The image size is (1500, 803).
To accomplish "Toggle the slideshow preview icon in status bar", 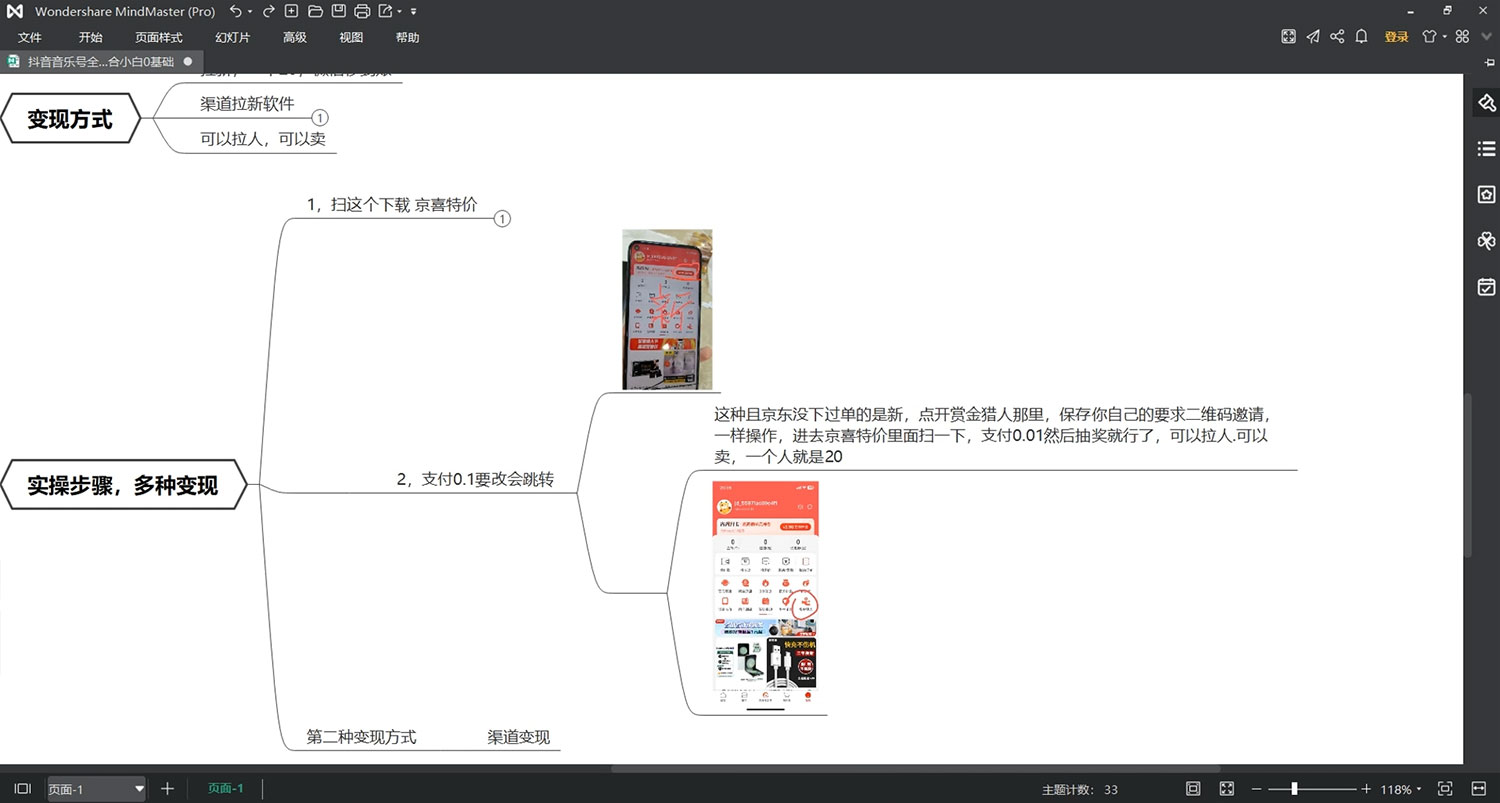I will 1193,788.
